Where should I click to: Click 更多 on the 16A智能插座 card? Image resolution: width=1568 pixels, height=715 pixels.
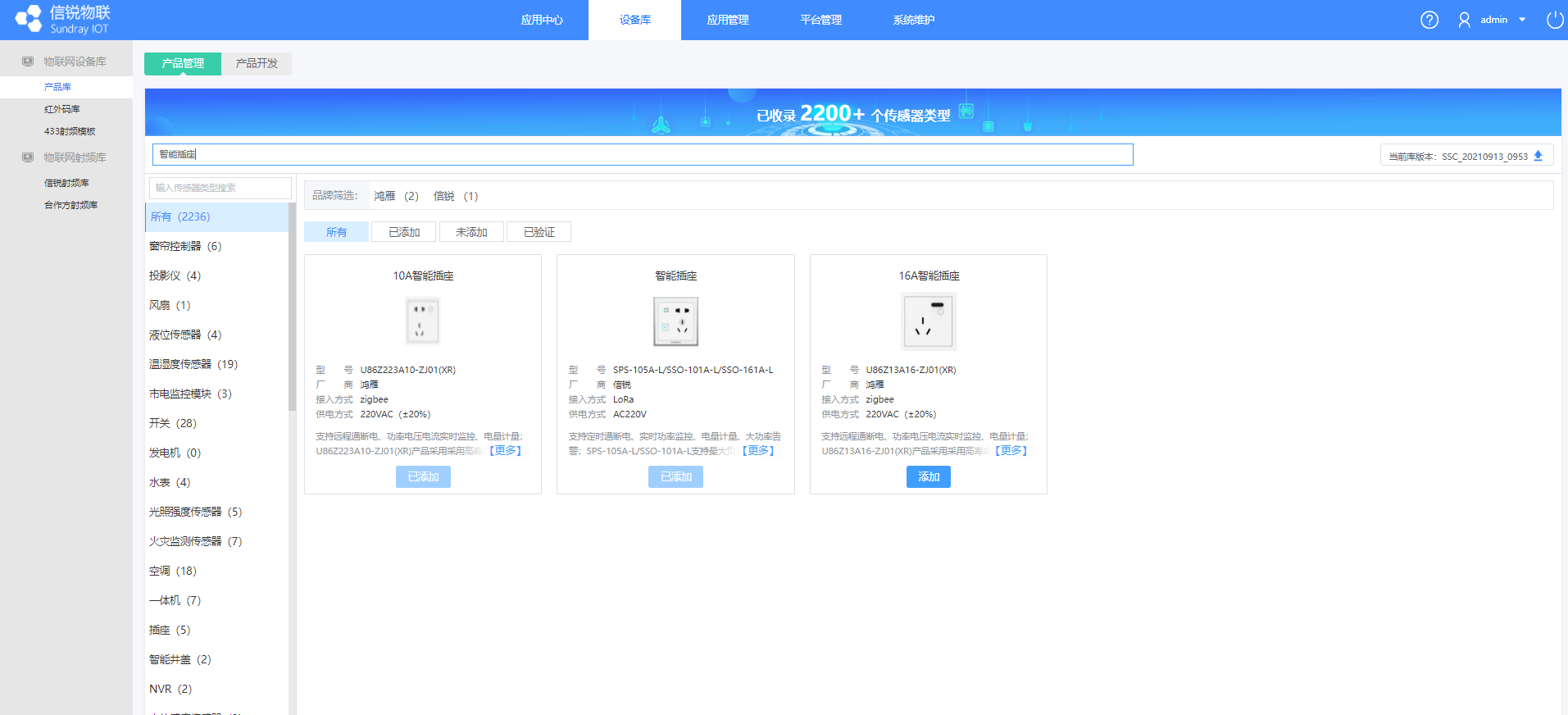[x=1011, y=451]
